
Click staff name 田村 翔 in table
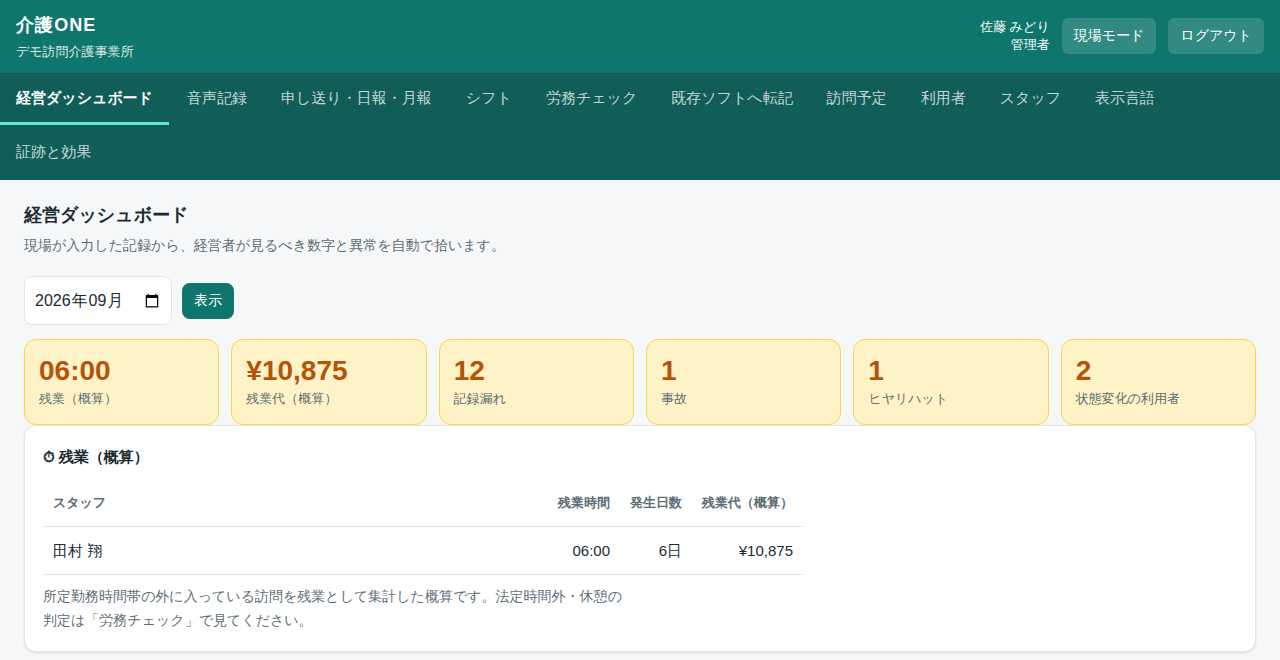tap(78, 551)
